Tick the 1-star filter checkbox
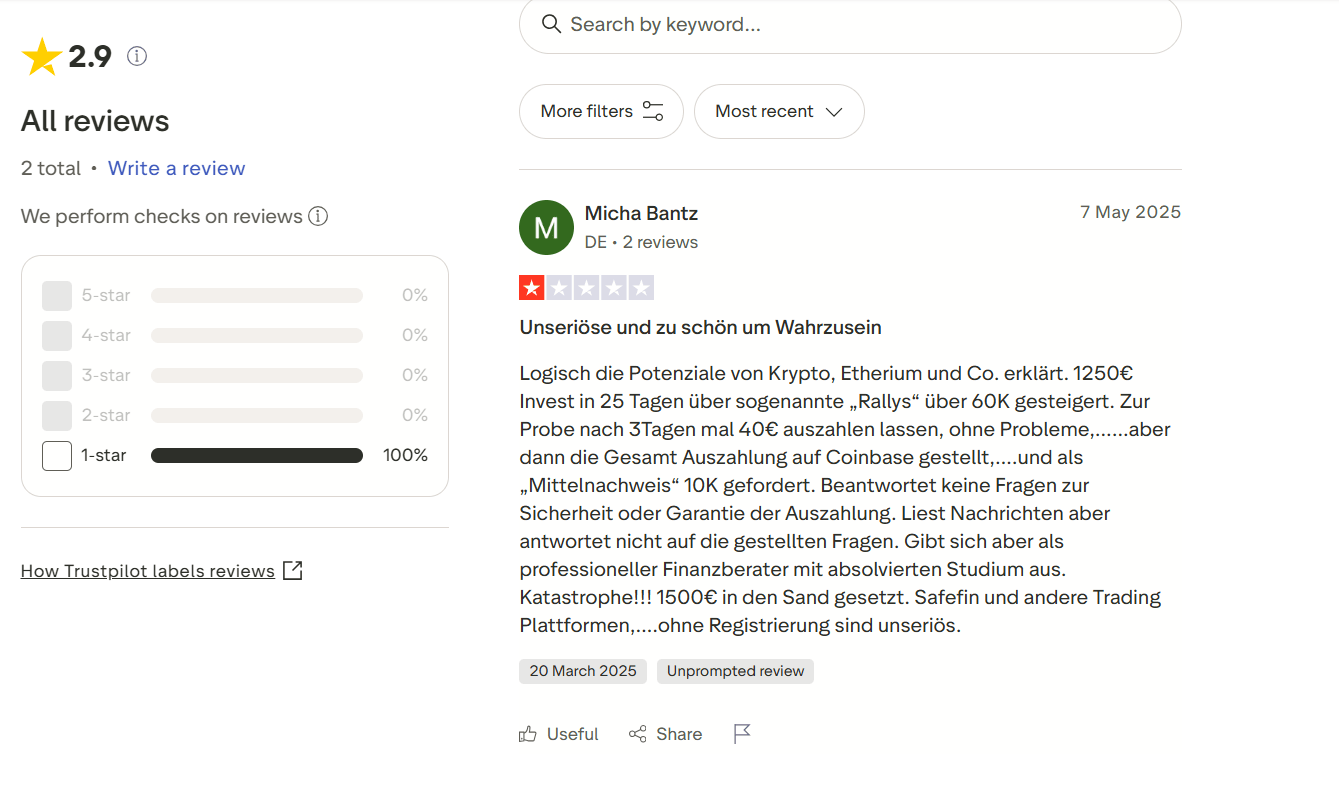The width and height of the screenshot is (1339, 788). (x=57, y=455)
